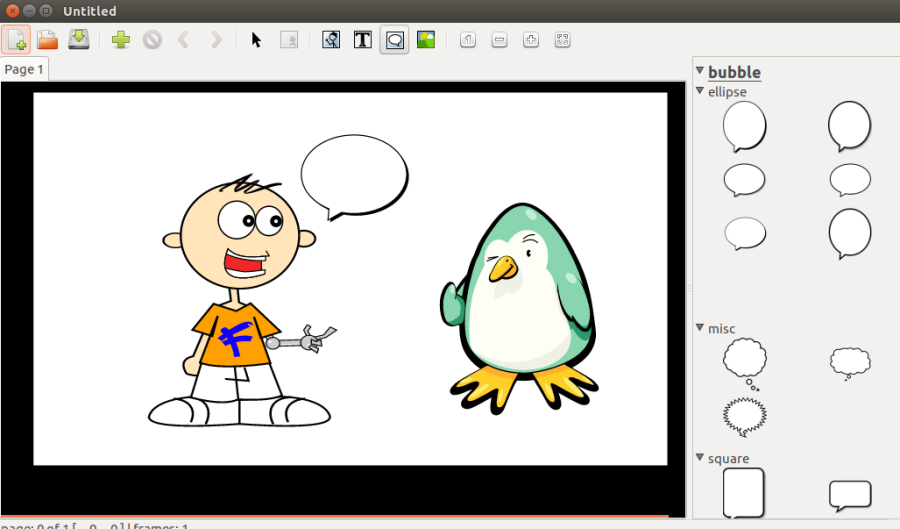Choose the spiky shout bubble
This screenshot has height=529, width=900.
[744, 416]
